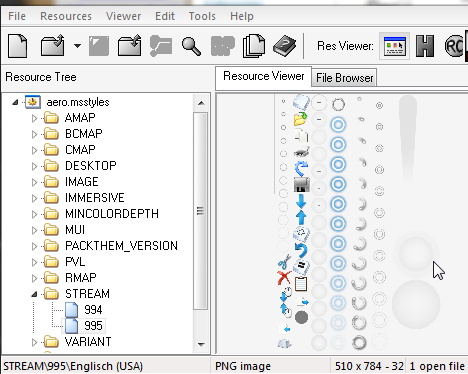This screenshot has height=374, width=468.
Task: Click the aero.msstyles file icon
Action: [33, 102]
